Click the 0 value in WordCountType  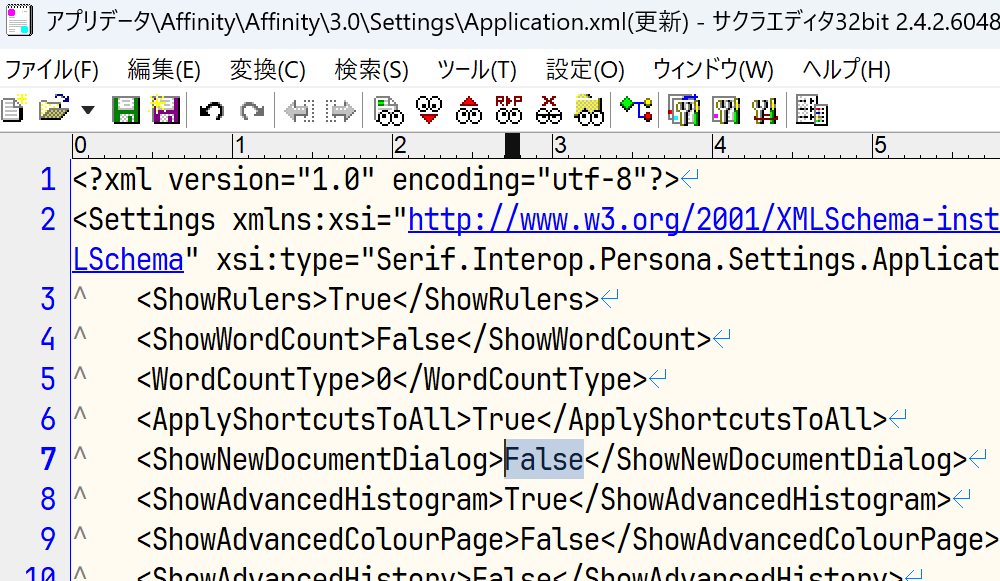pos(385,380)
